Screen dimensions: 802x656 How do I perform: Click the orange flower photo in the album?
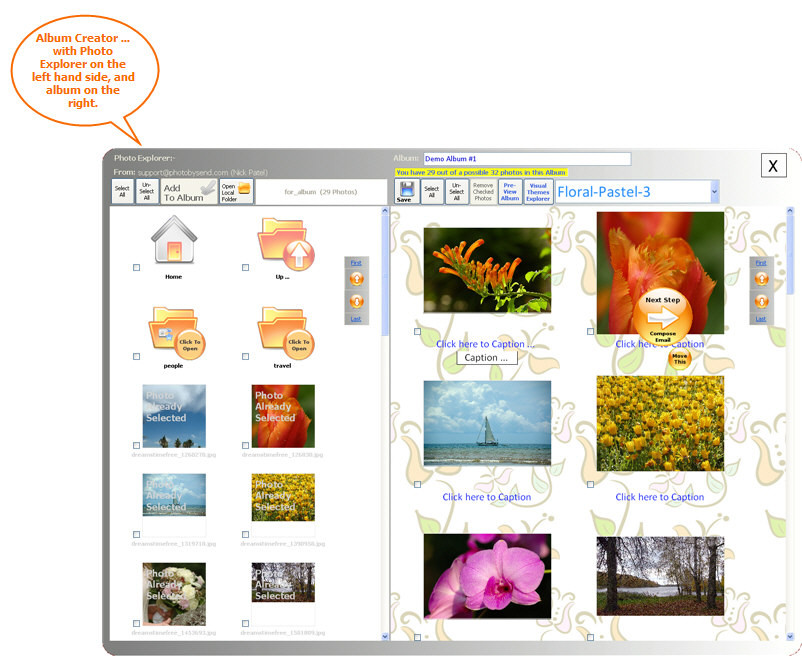tap(487, 270)
